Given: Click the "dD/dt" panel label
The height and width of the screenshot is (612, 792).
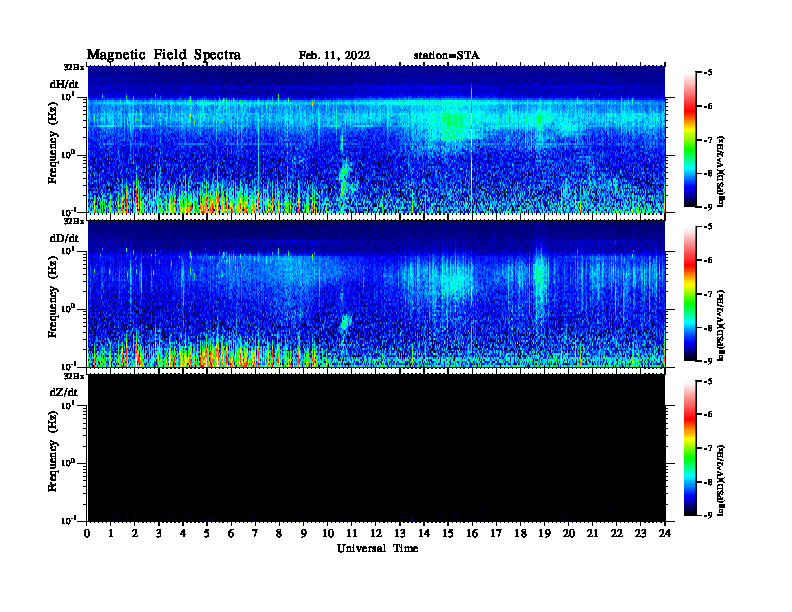Looking at the screenshot, I should (x=64, y=238).
